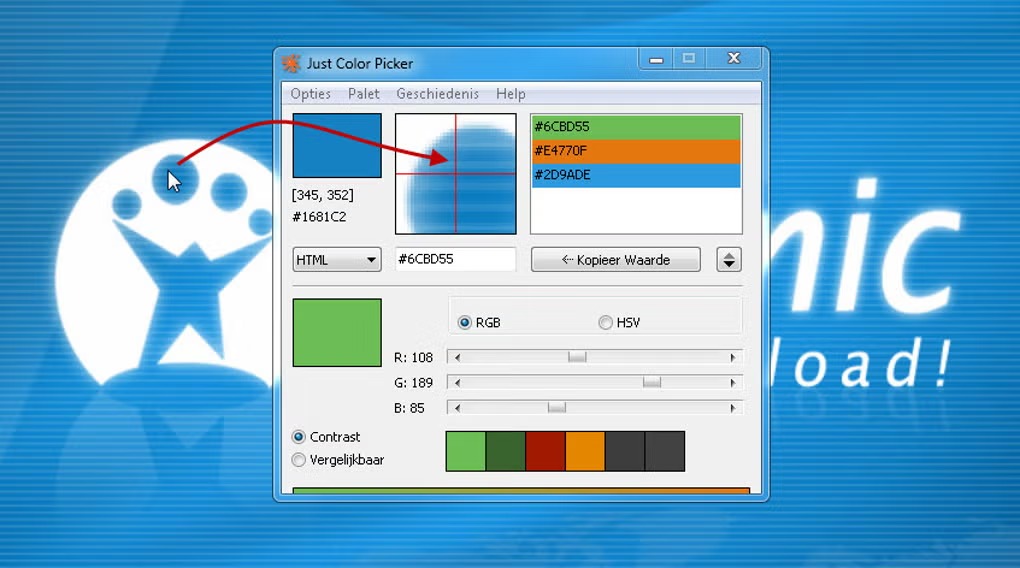Click right arrow of the B slider
The width and height of the screenshot is (1020, 568).
click(x=732, y=408)
